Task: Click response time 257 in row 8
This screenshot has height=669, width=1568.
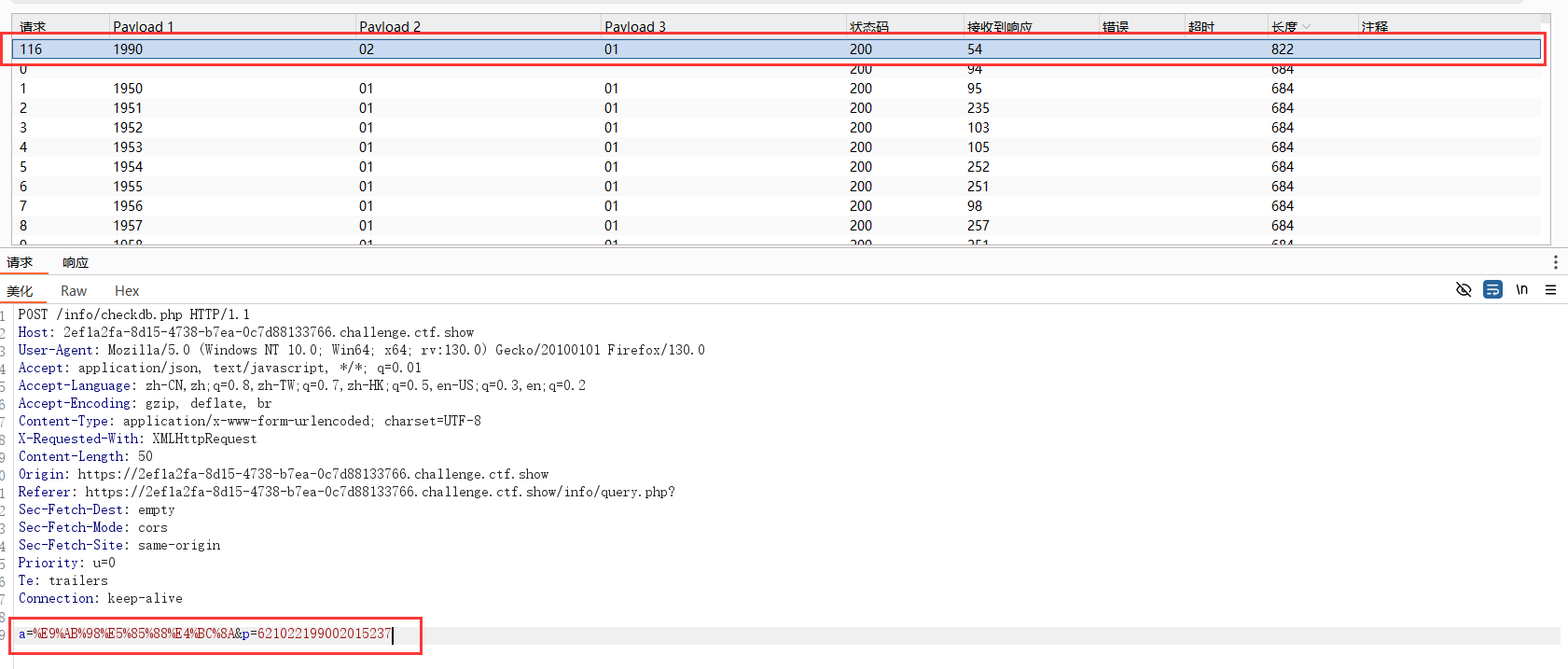Action: click(978, 226)
